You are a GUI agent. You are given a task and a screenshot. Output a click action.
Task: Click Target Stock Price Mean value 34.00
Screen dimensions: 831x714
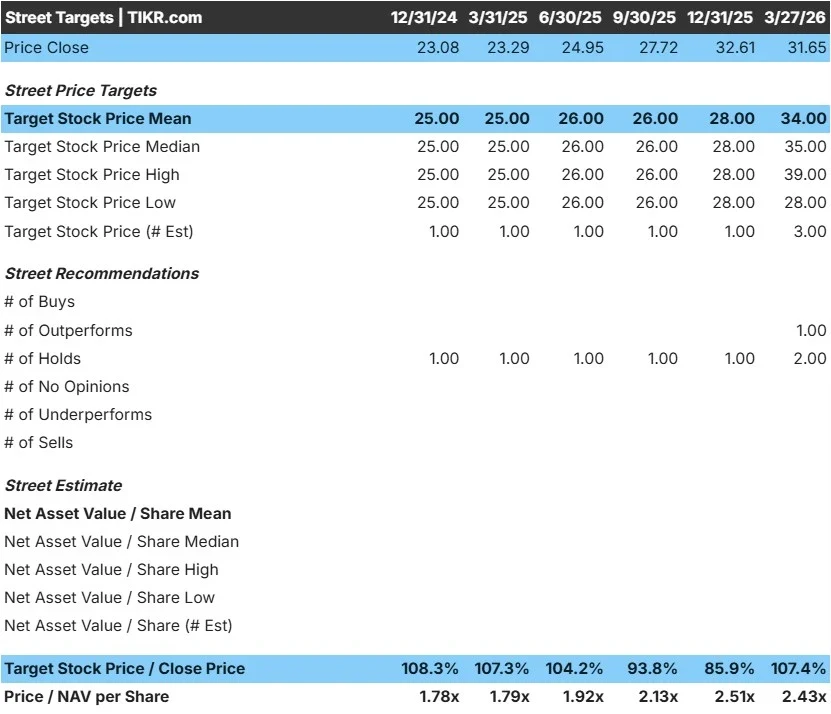pyautogui.click(x=803, y=118)
